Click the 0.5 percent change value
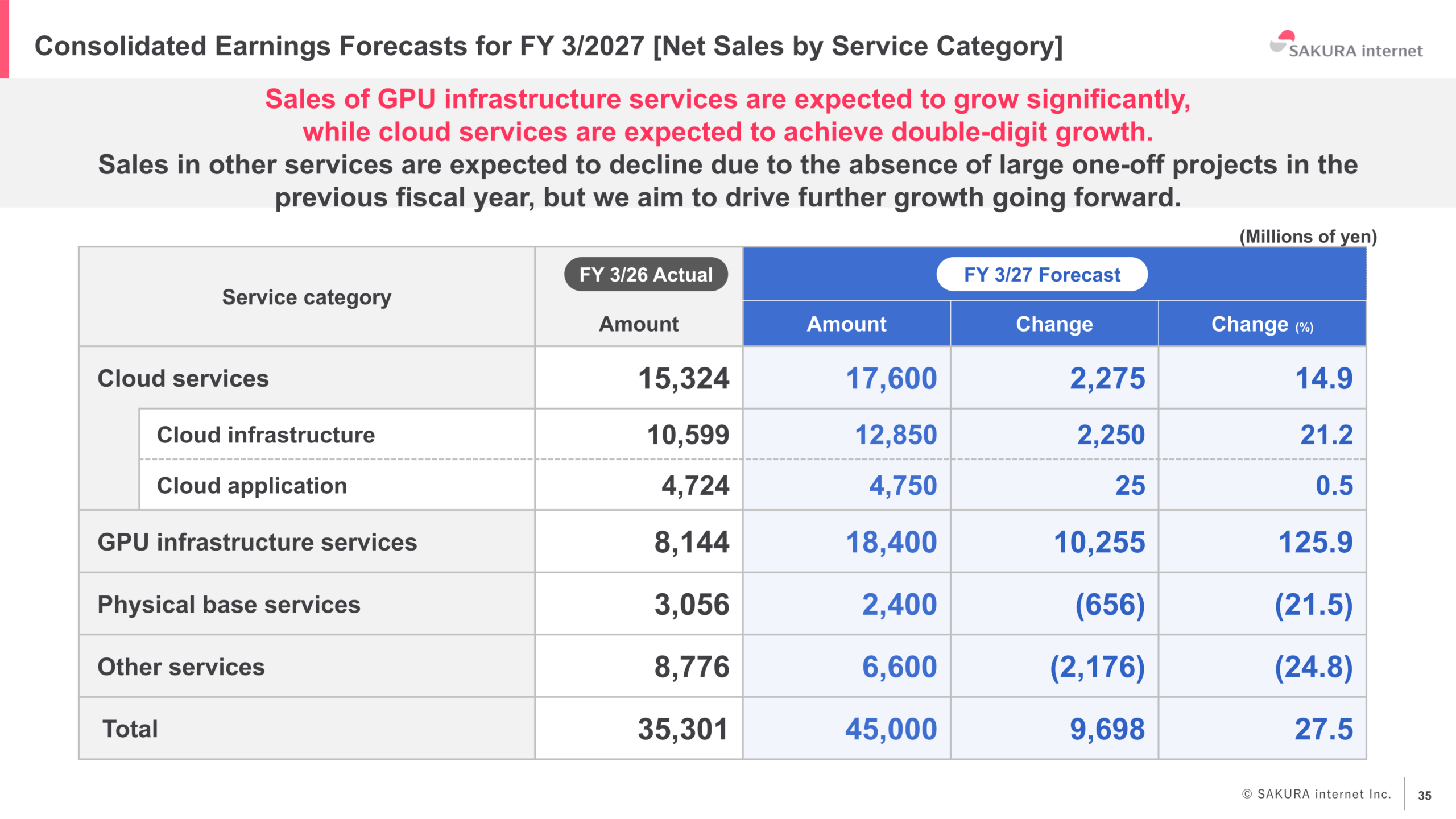This screenshot has height=819, width=1456. coord(1334,486)
